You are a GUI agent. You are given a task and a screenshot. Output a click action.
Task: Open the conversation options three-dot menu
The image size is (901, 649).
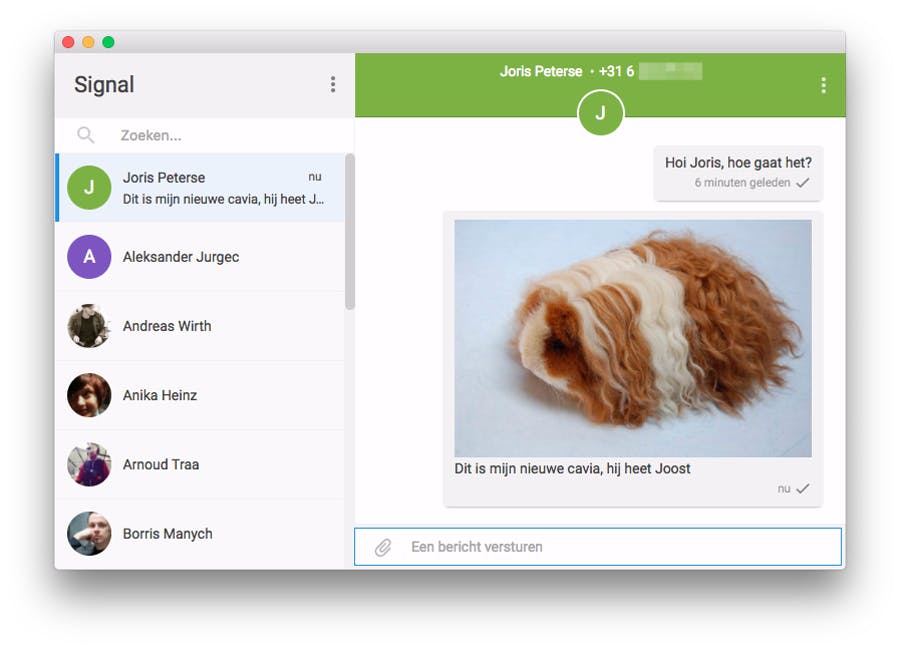pos(823,85)
